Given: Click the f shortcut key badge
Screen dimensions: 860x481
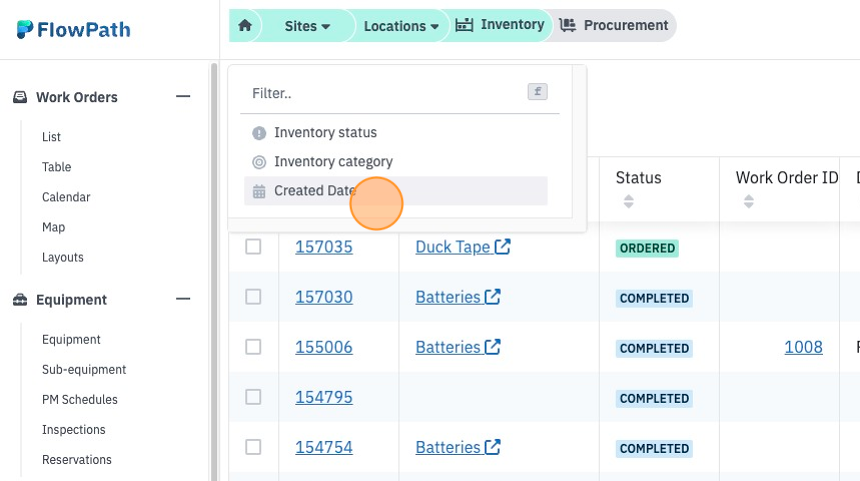Looking at the screenshot, I should (x=538, y=92).
